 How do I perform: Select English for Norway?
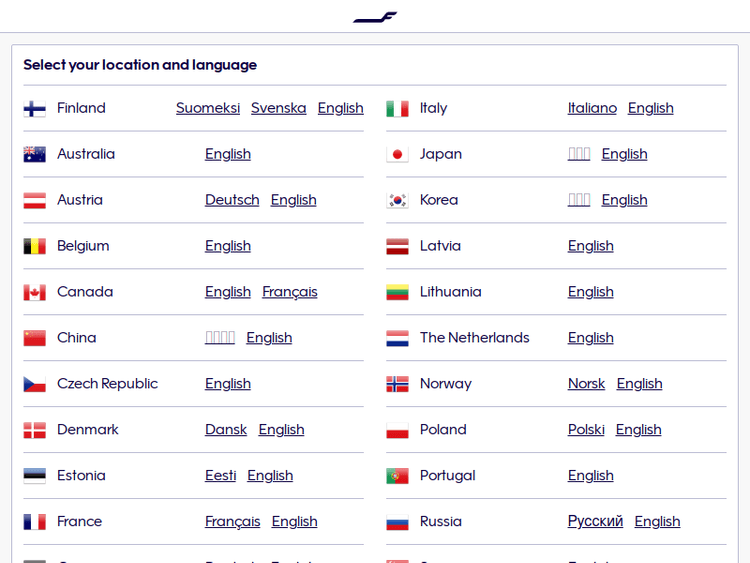coord(640,384)
